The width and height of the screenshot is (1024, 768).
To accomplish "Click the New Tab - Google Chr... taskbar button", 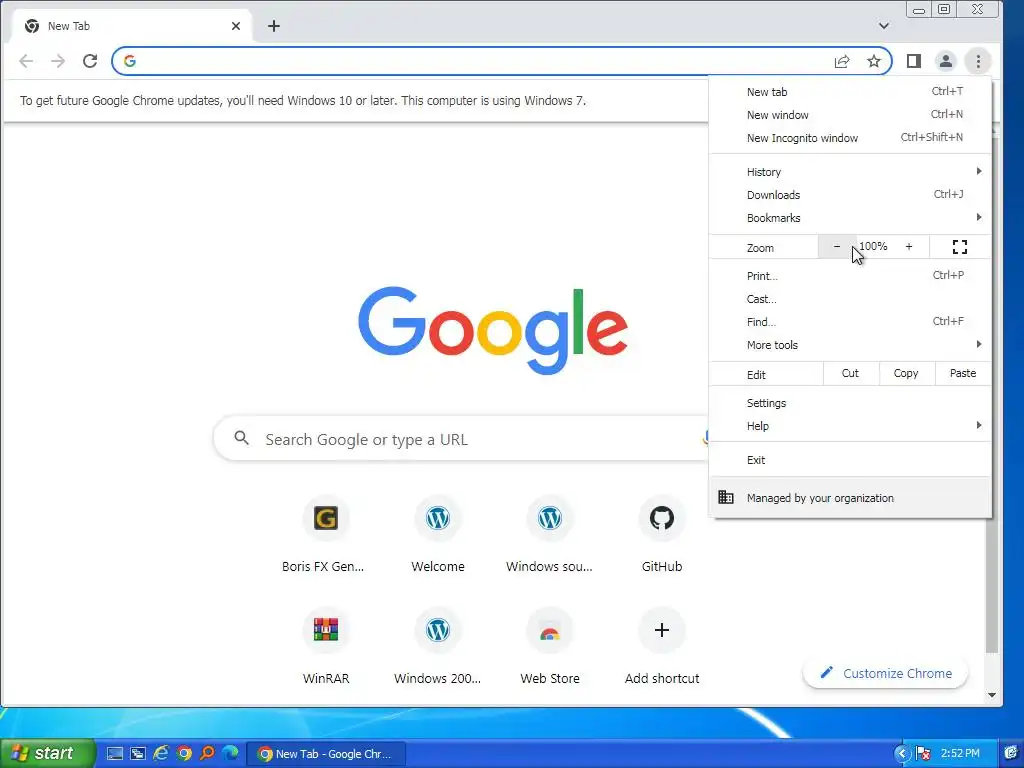I will tap(326, 754).
